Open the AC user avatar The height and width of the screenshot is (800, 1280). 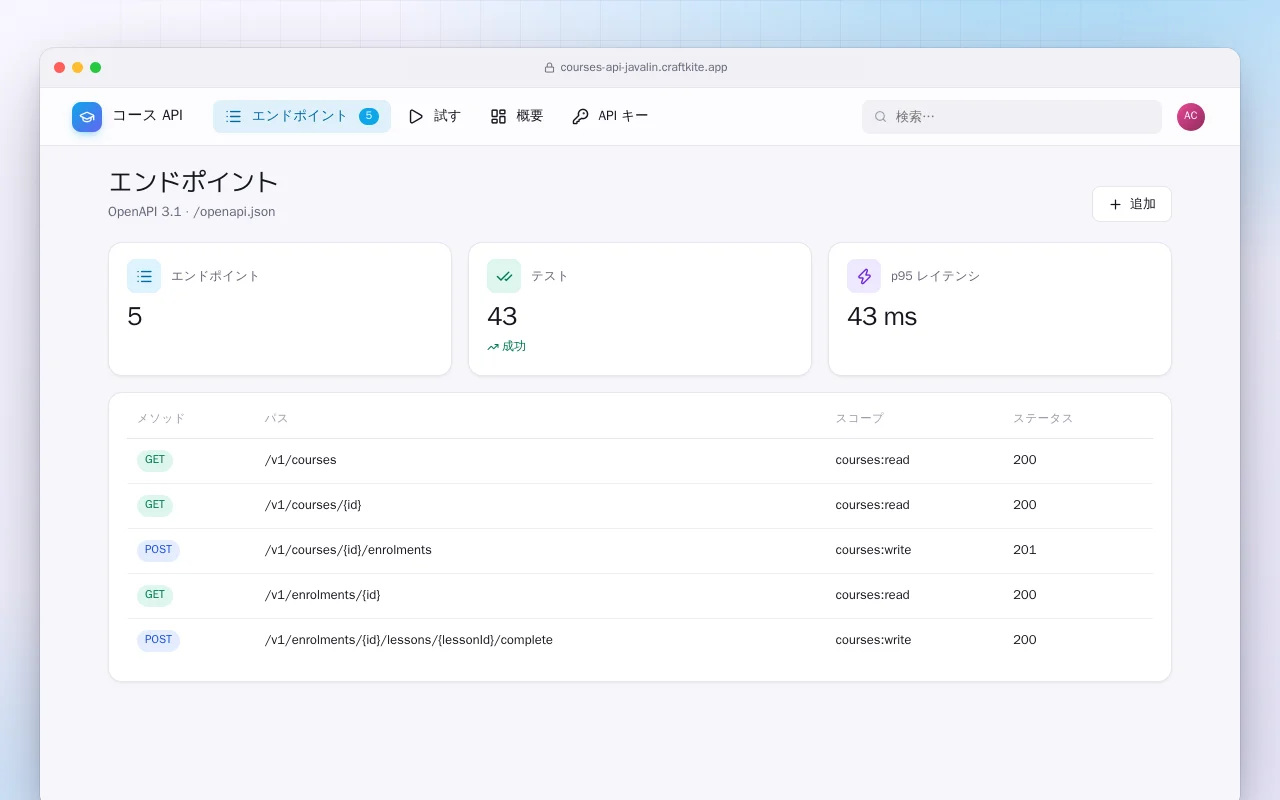pos(1191,117)
